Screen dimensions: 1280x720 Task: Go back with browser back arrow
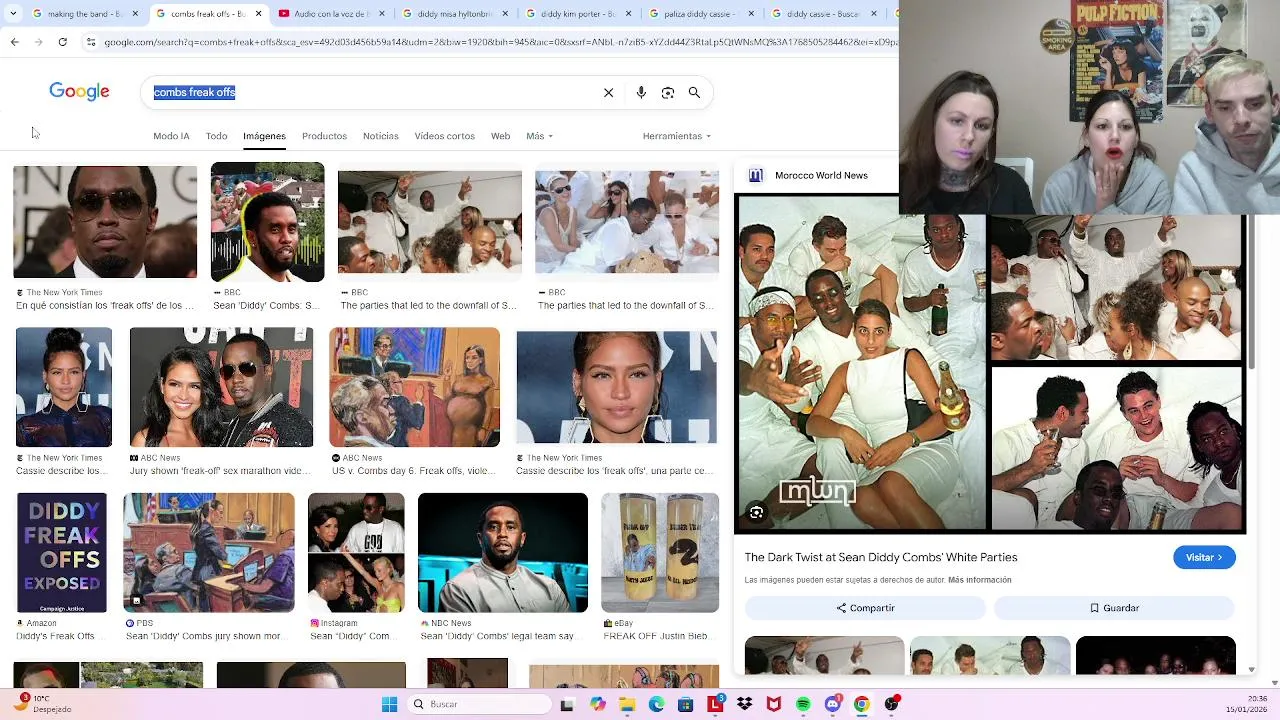14,42
